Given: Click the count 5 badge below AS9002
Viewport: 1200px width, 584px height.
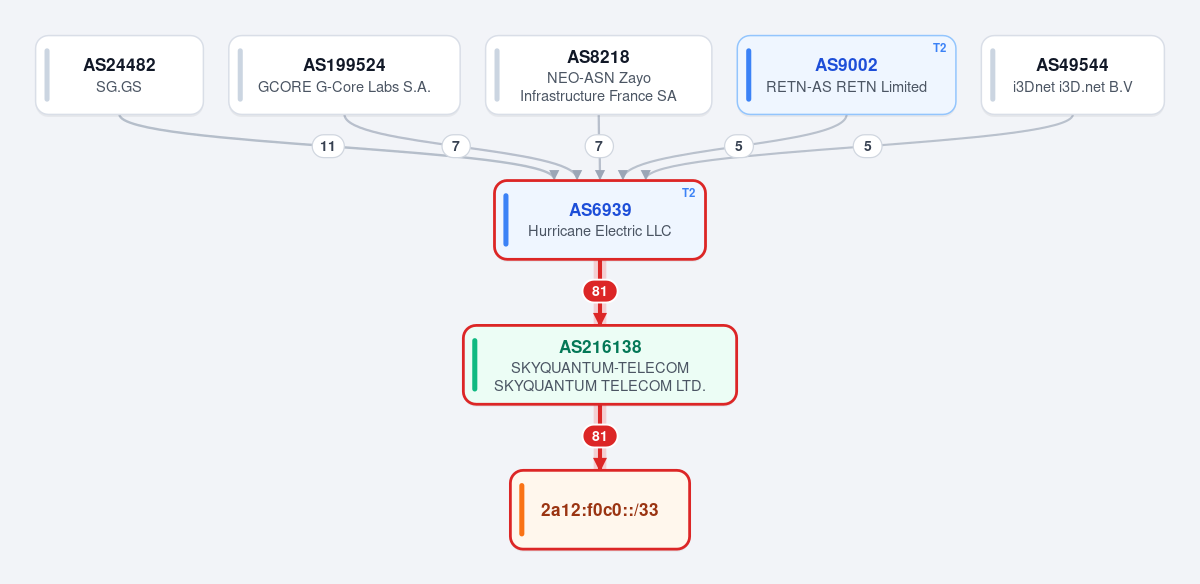Looking at the screenshot, I should [x=738, y=147].
